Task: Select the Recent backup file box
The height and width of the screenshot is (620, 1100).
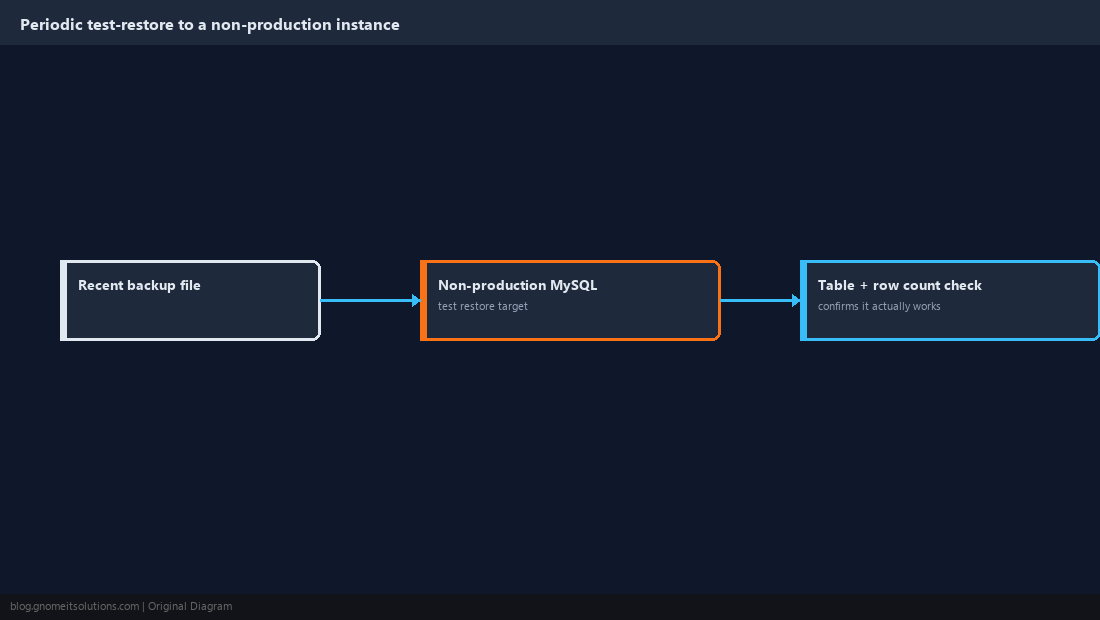Action: click(x=191, y=300)
